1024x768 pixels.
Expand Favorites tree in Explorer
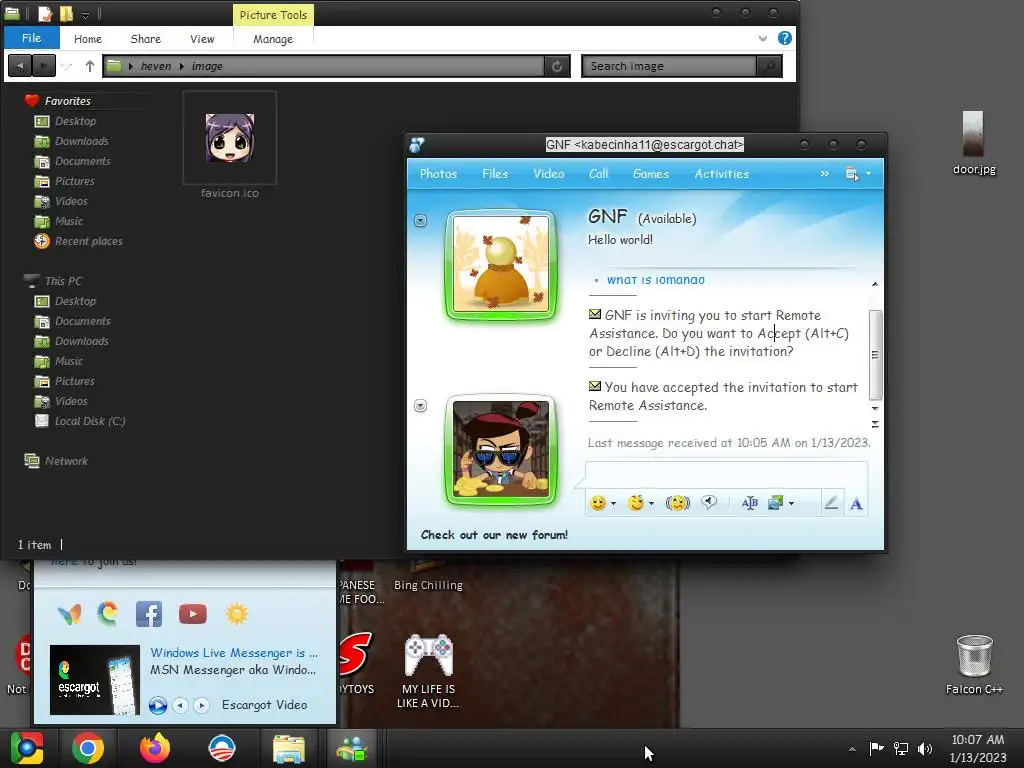coord(67,101)
